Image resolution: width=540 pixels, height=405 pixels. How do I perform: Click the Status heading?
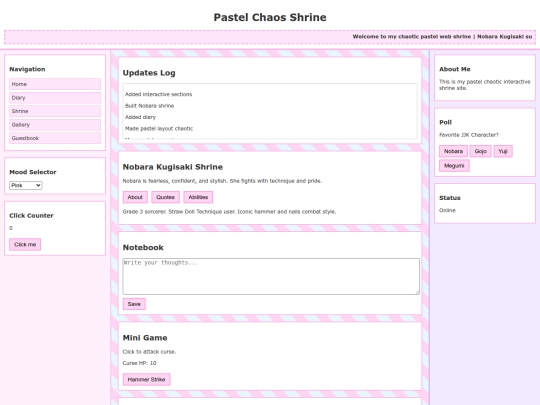450,198
